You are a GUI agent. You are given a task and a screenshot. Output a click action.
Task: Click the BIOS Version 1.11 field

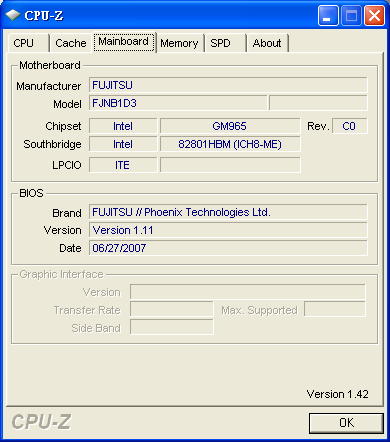tap(228, 230)
